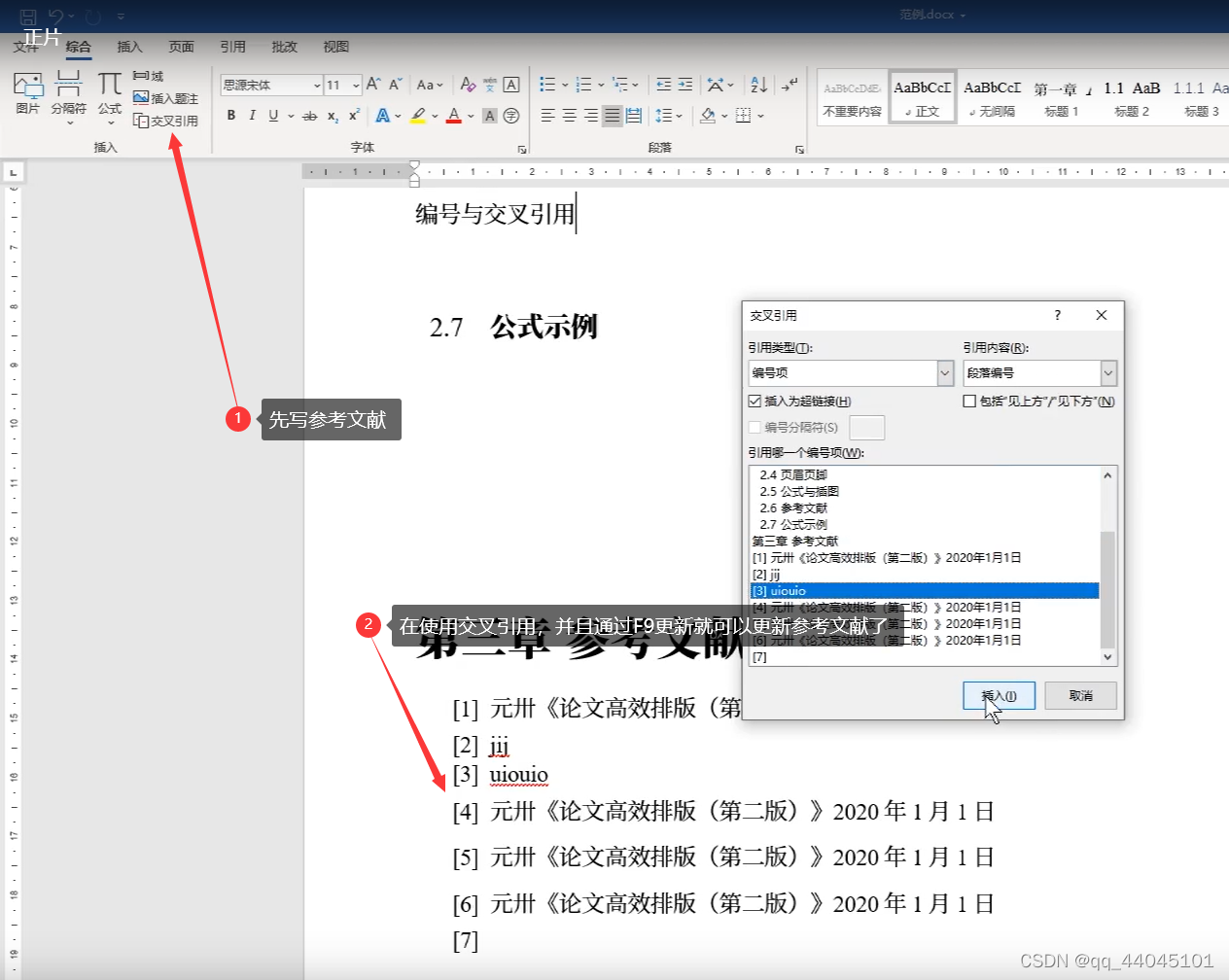This screenshot has height=980, width=1229.
Task: Decrease the paragraph indent
Action: click(x=664, y=85)
